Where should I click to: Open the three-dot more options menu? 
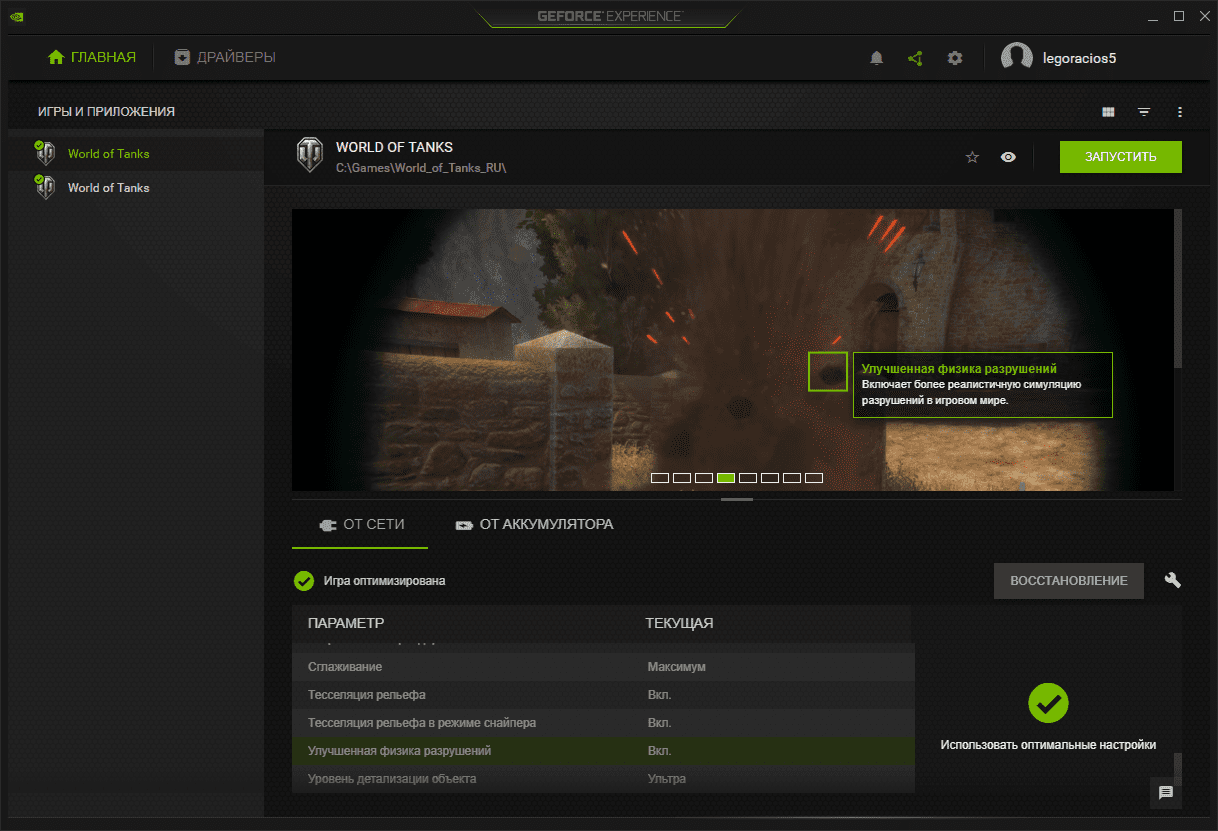click(x=1180, y=112)
